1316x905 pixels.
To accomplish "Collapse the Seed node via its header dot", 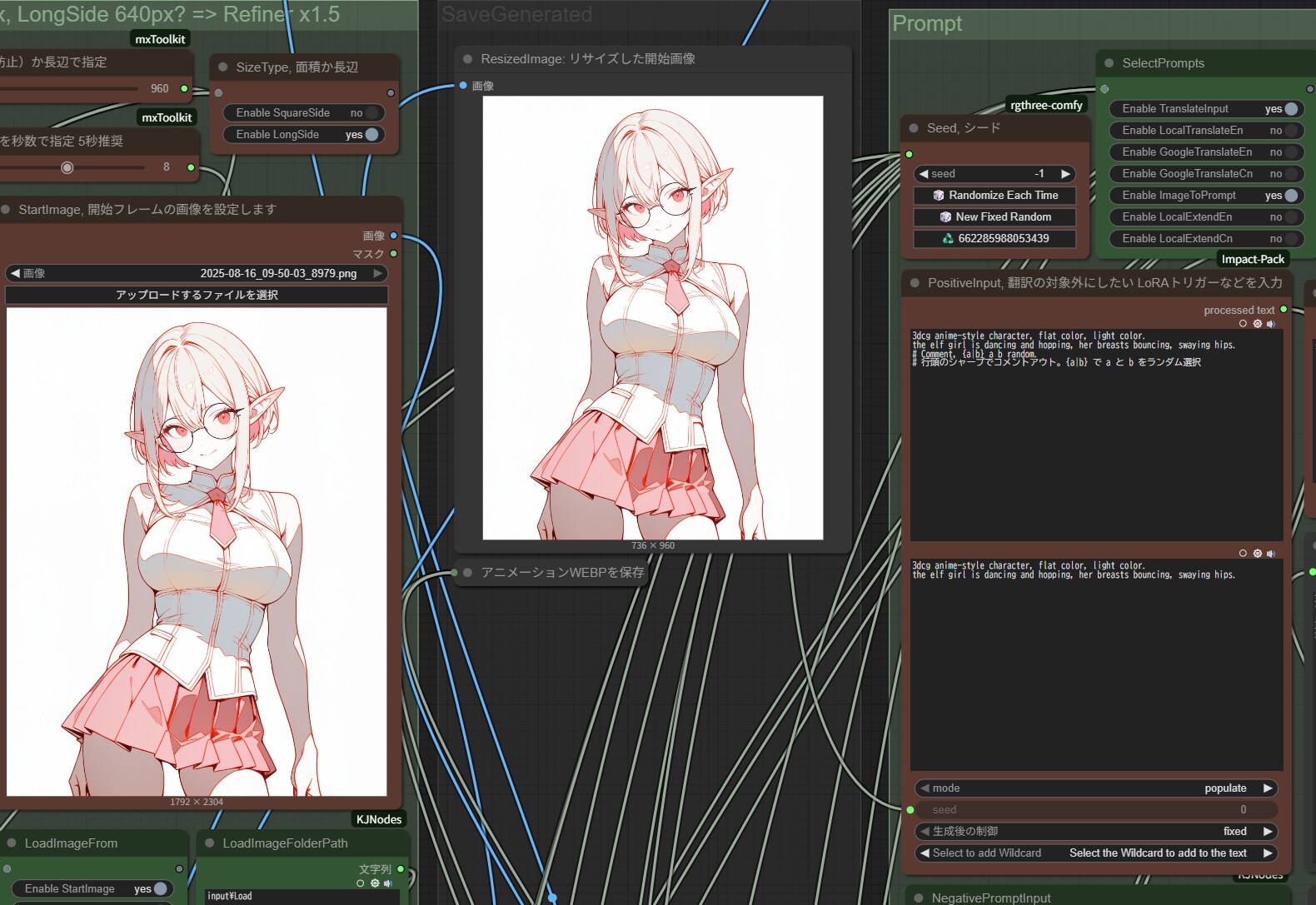I will 914,128.
